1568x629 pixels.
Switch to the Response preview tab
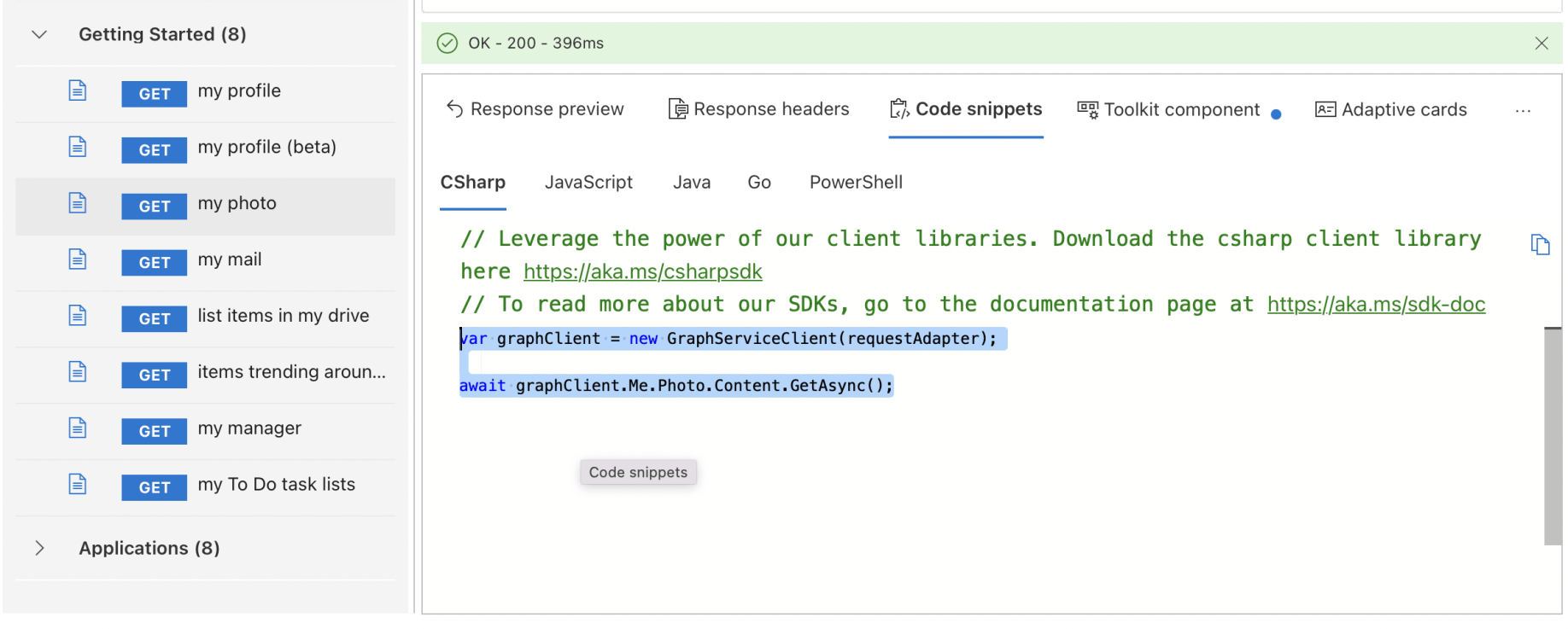535,109
